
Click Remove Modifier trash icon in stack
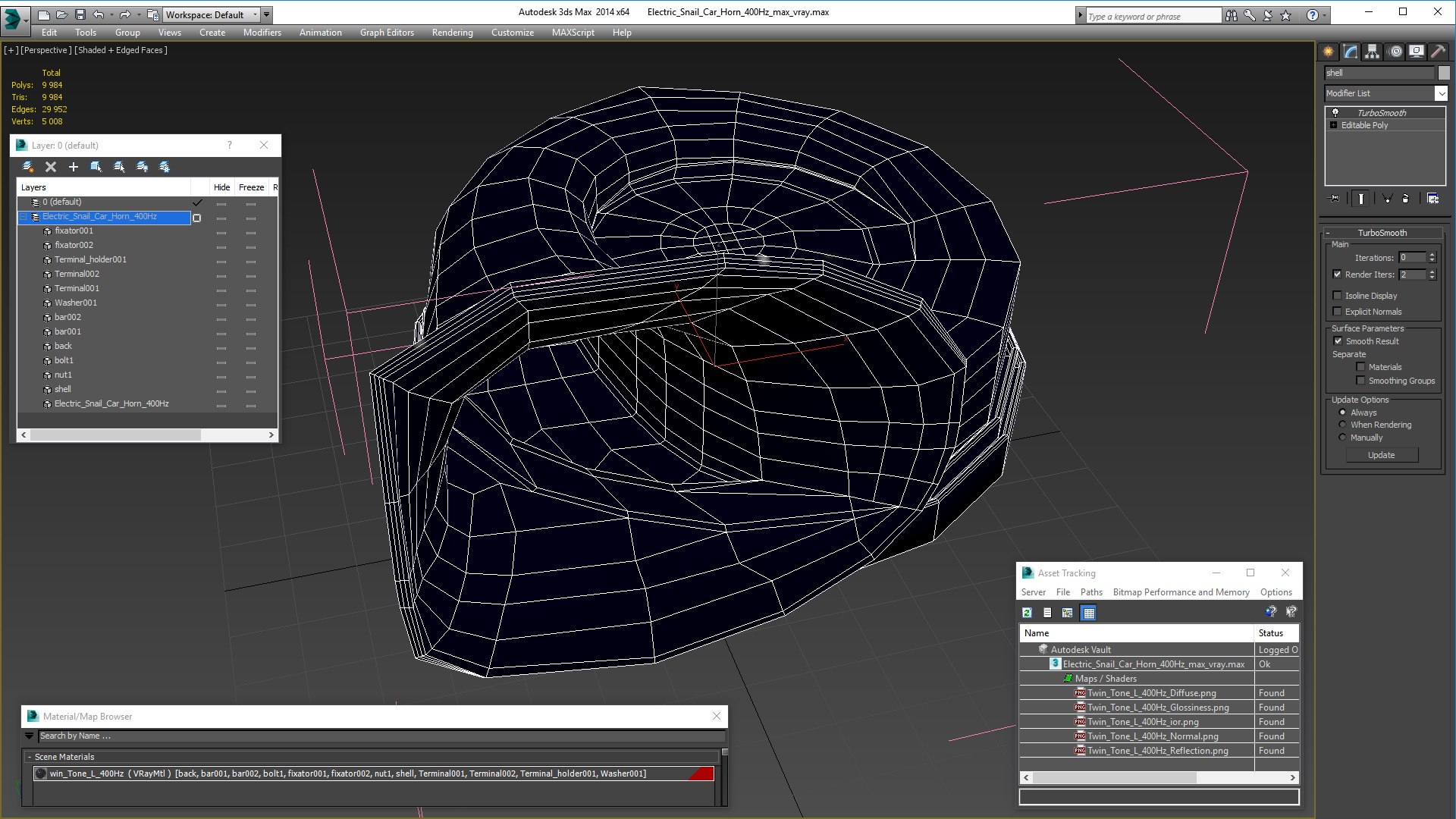(x=1405, y=199)
